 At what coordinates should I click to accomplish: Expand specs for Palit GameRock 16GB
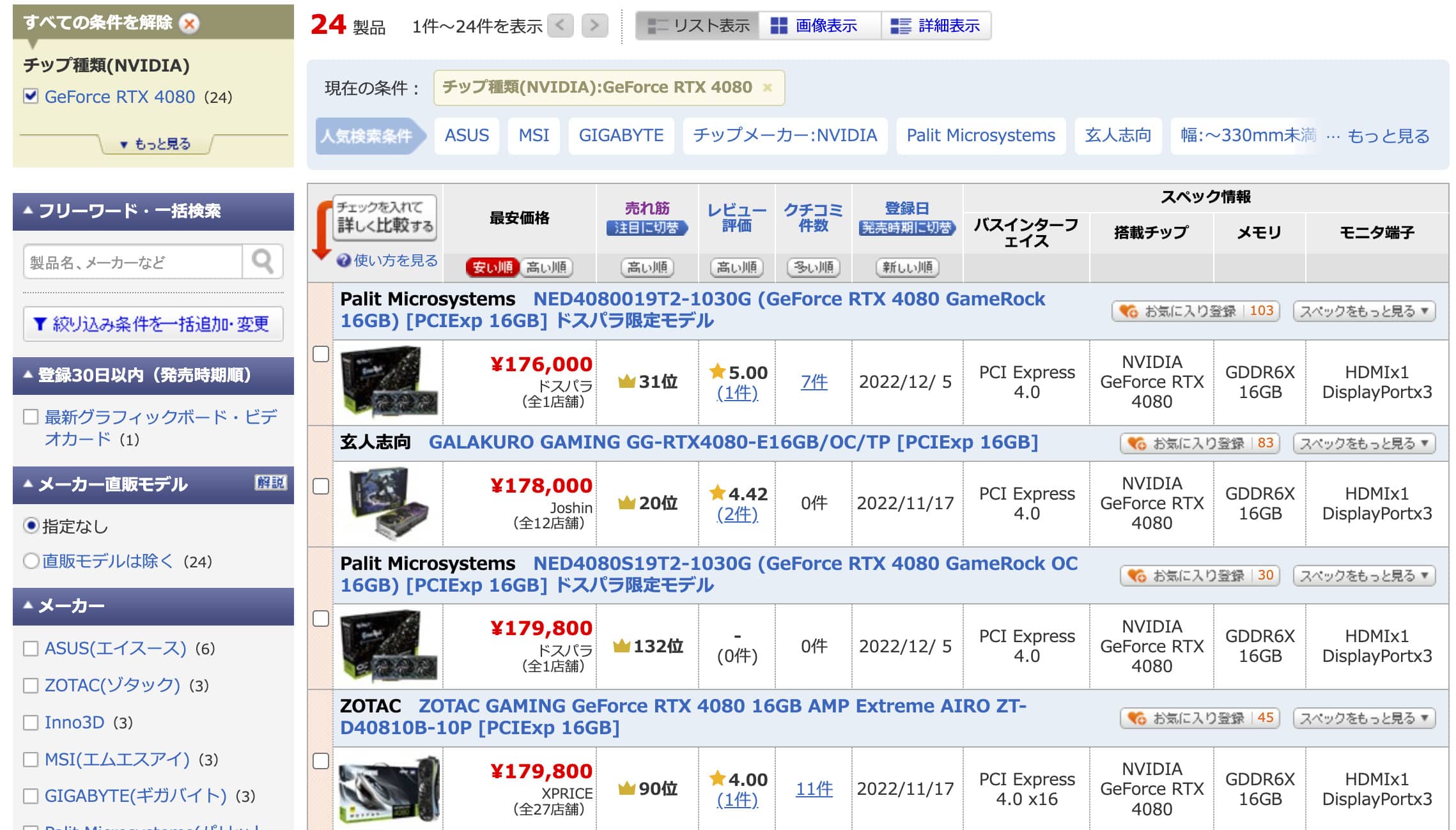tap(1363, 311)
